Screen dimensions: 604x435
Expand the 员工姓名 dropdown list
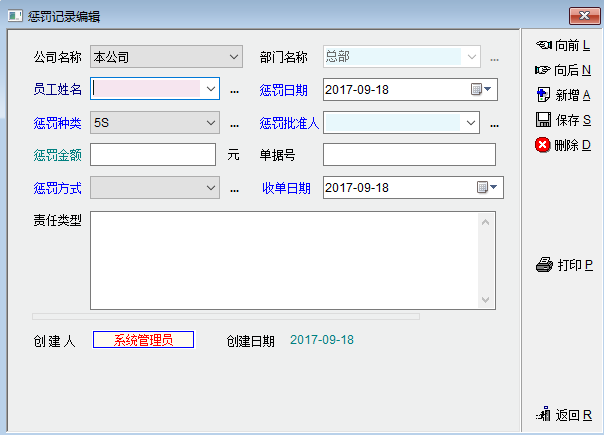click(x=211, y=90)
